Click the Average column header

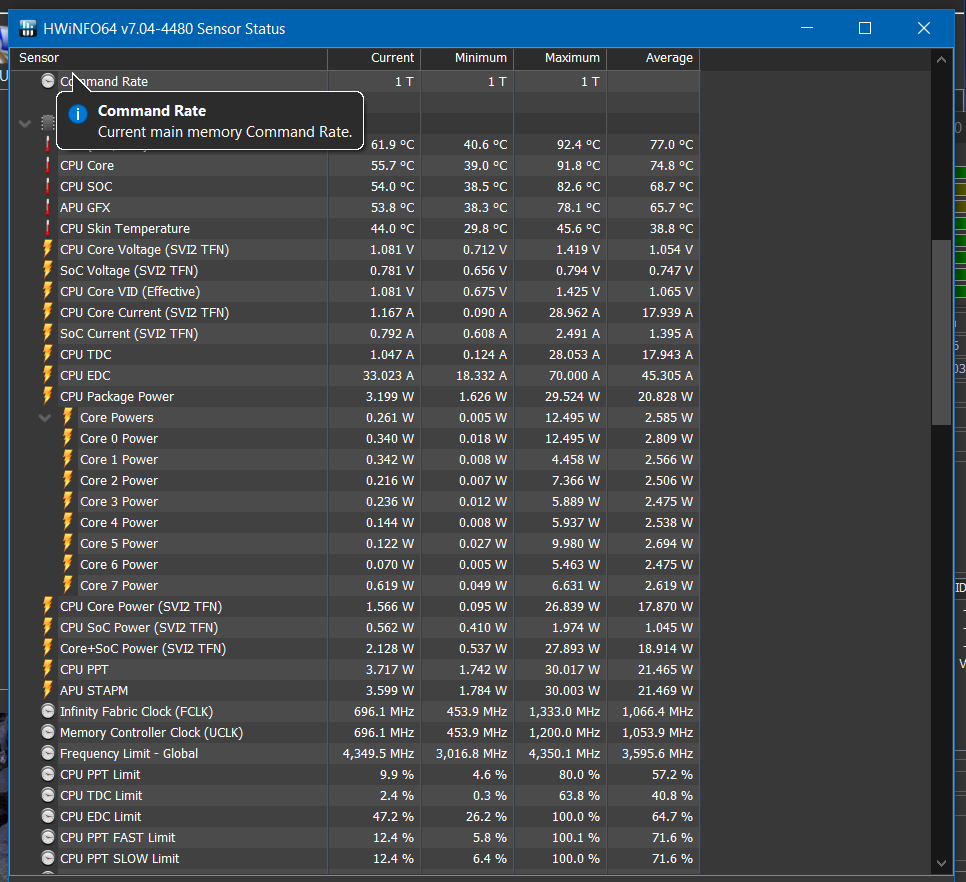coord(653,58)
